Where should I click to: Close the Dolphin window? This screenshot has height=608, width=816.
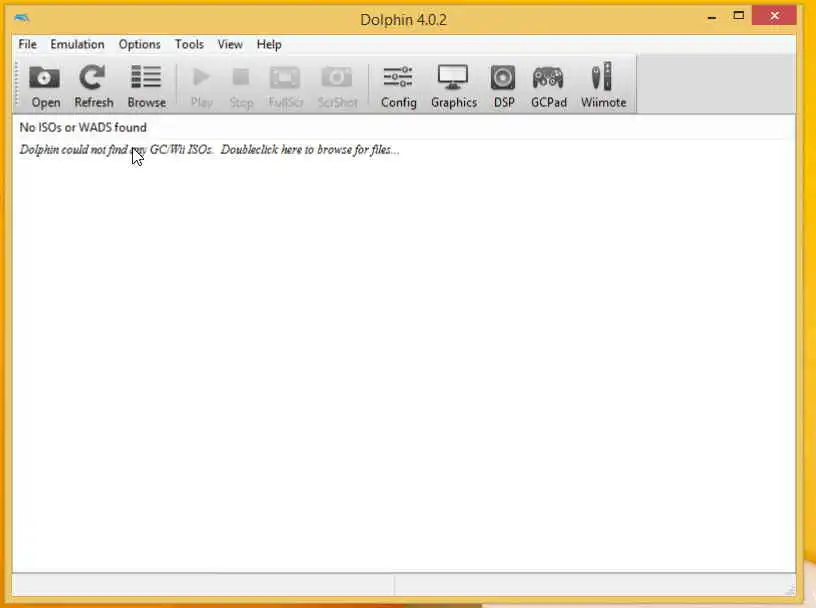click(774, 16)
